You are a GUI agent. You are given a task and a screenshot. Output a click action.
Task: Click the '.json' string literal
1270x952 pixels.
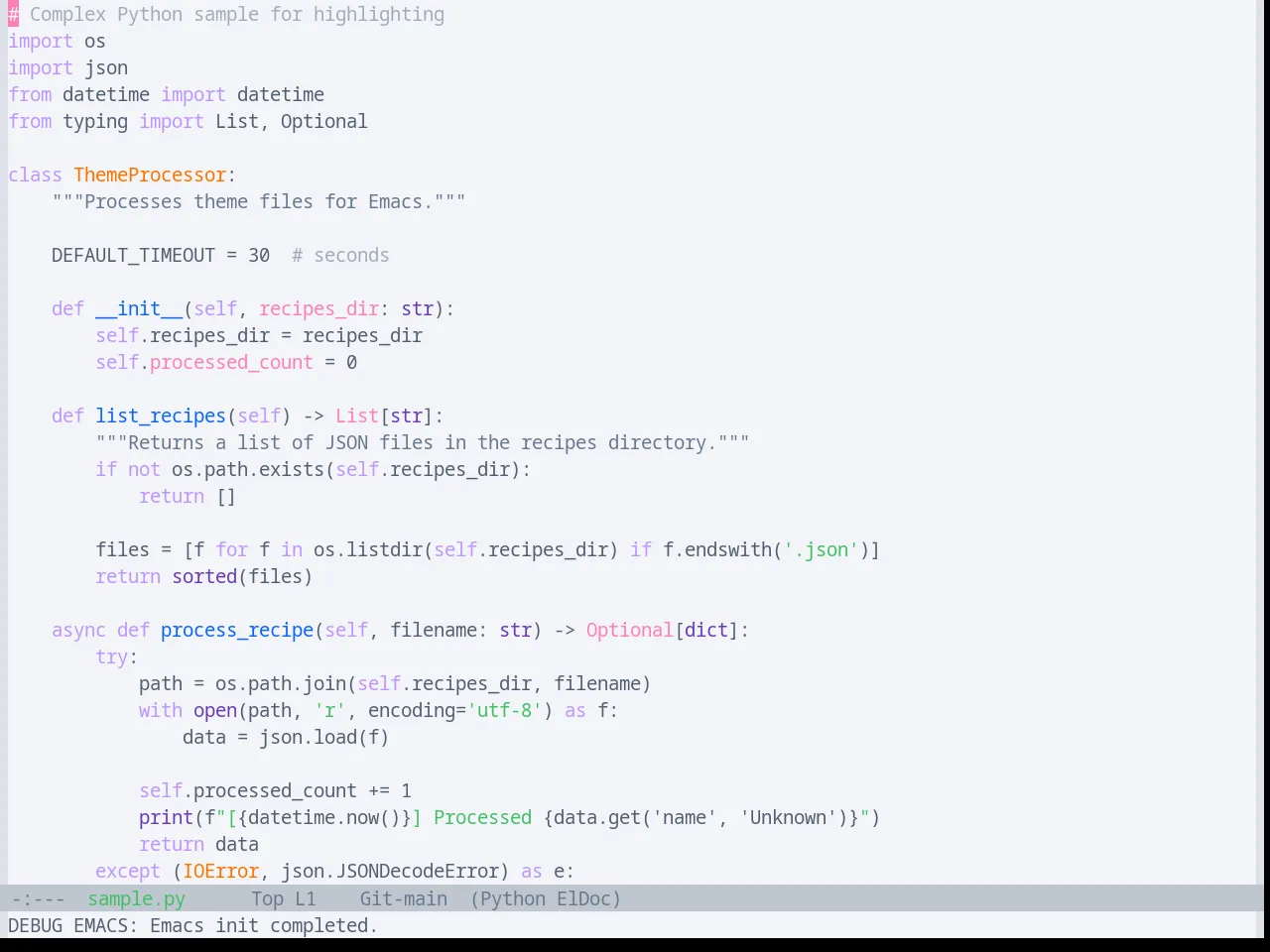click(820, 549)
